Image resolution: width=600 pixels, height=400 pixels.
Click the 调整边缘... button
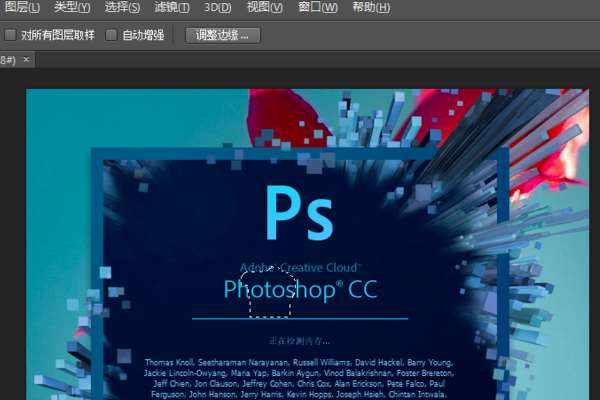(x=223, y=35)
